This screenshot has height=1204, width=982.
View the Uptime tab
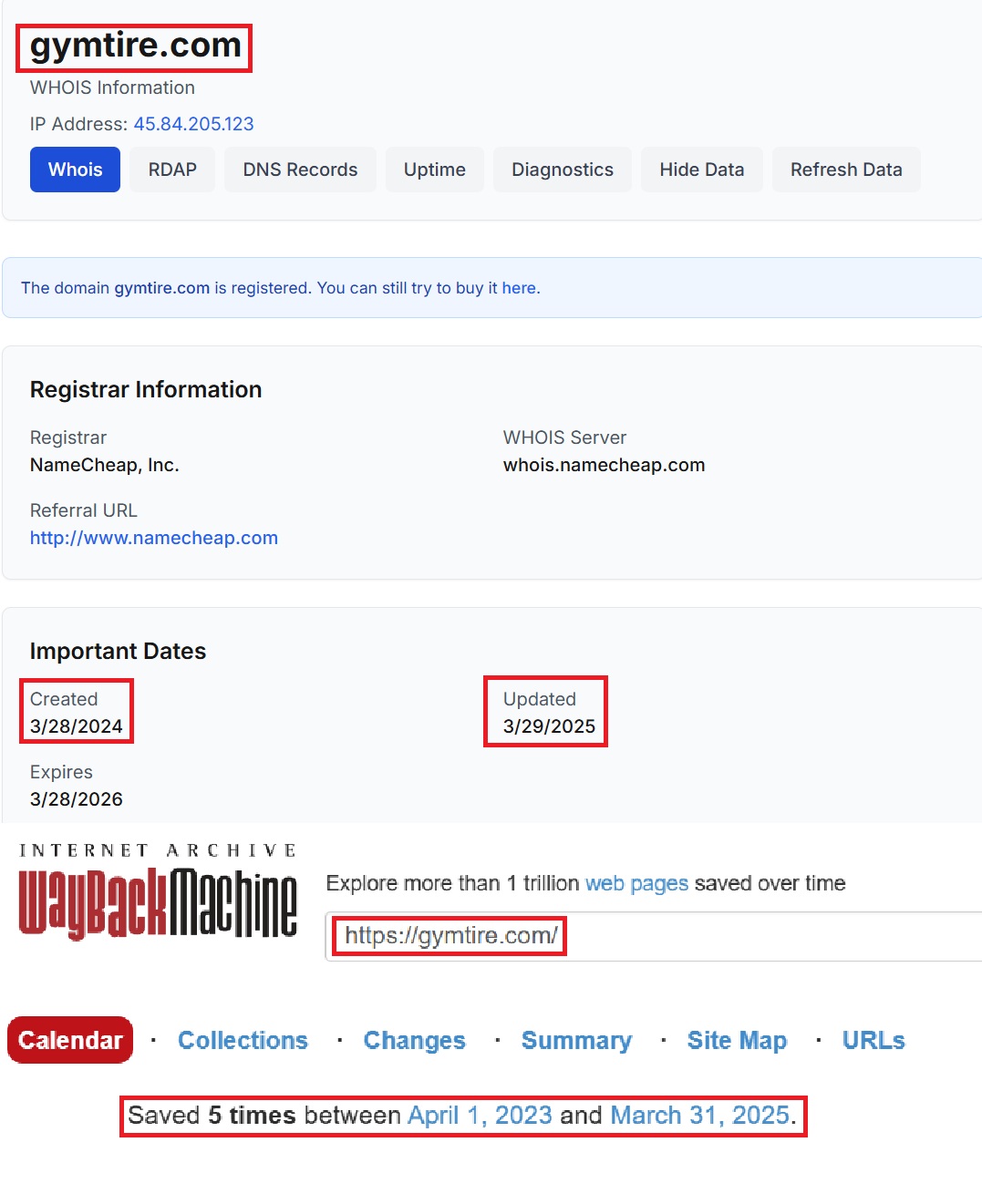coord(434,169)
